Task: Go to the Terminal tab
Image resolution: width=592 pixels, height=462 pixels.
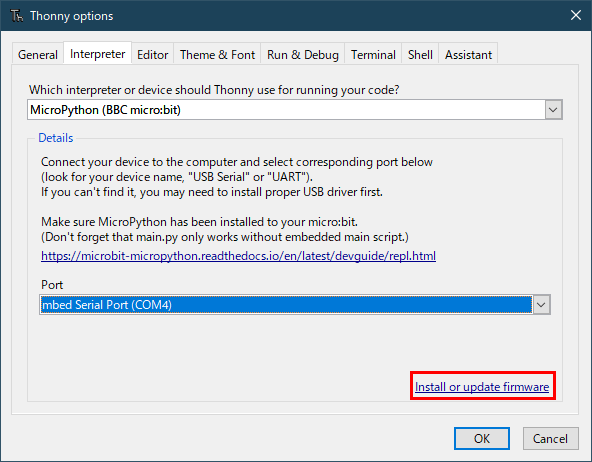Action: coord(373,55)
